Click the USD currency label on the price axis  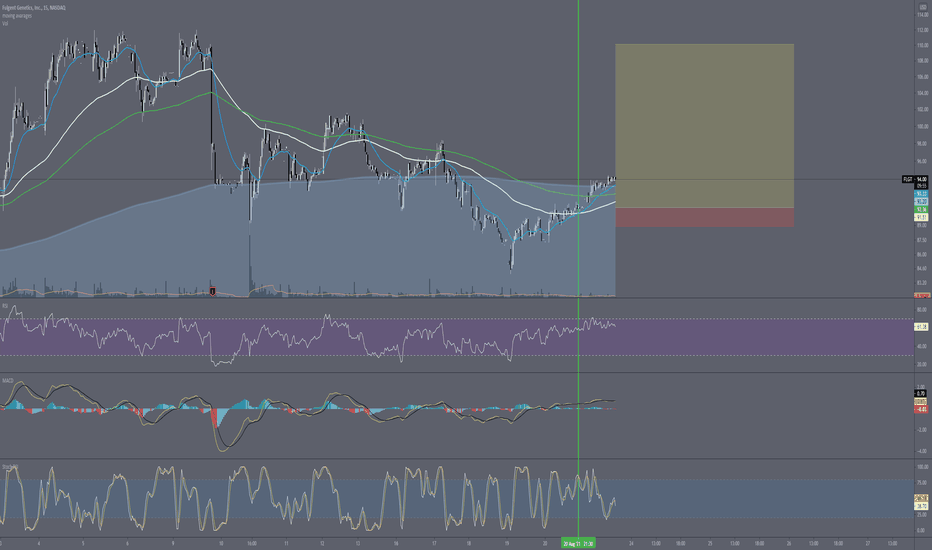point(922,7)
